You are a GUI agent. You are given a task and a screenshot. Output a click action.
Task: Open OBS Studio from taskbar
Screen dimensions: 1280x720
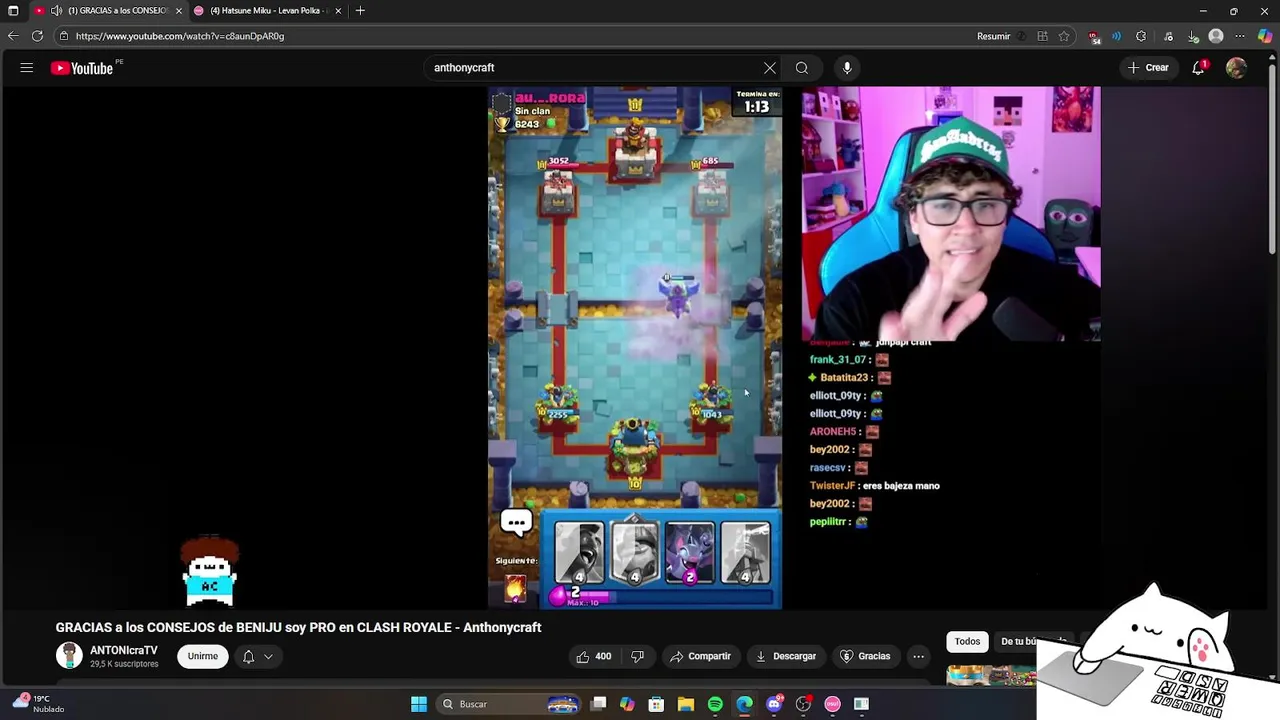pos(803,704)
